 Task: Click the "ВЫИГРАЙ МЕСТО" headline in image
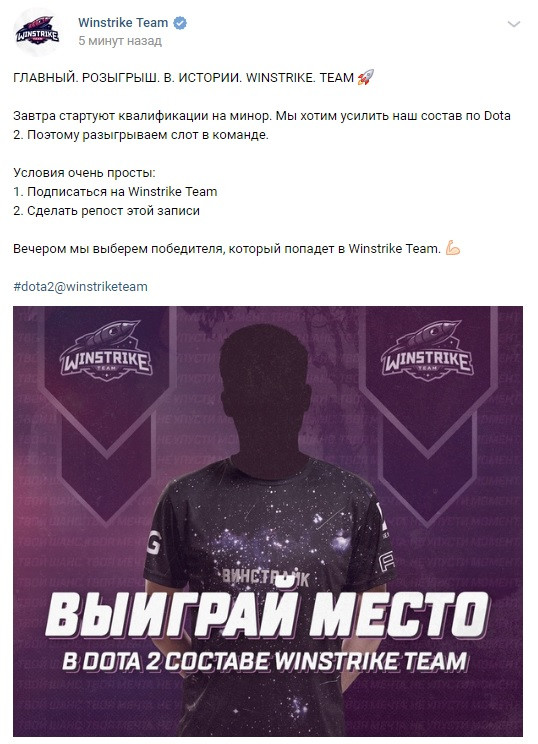[x=267, y=615]
